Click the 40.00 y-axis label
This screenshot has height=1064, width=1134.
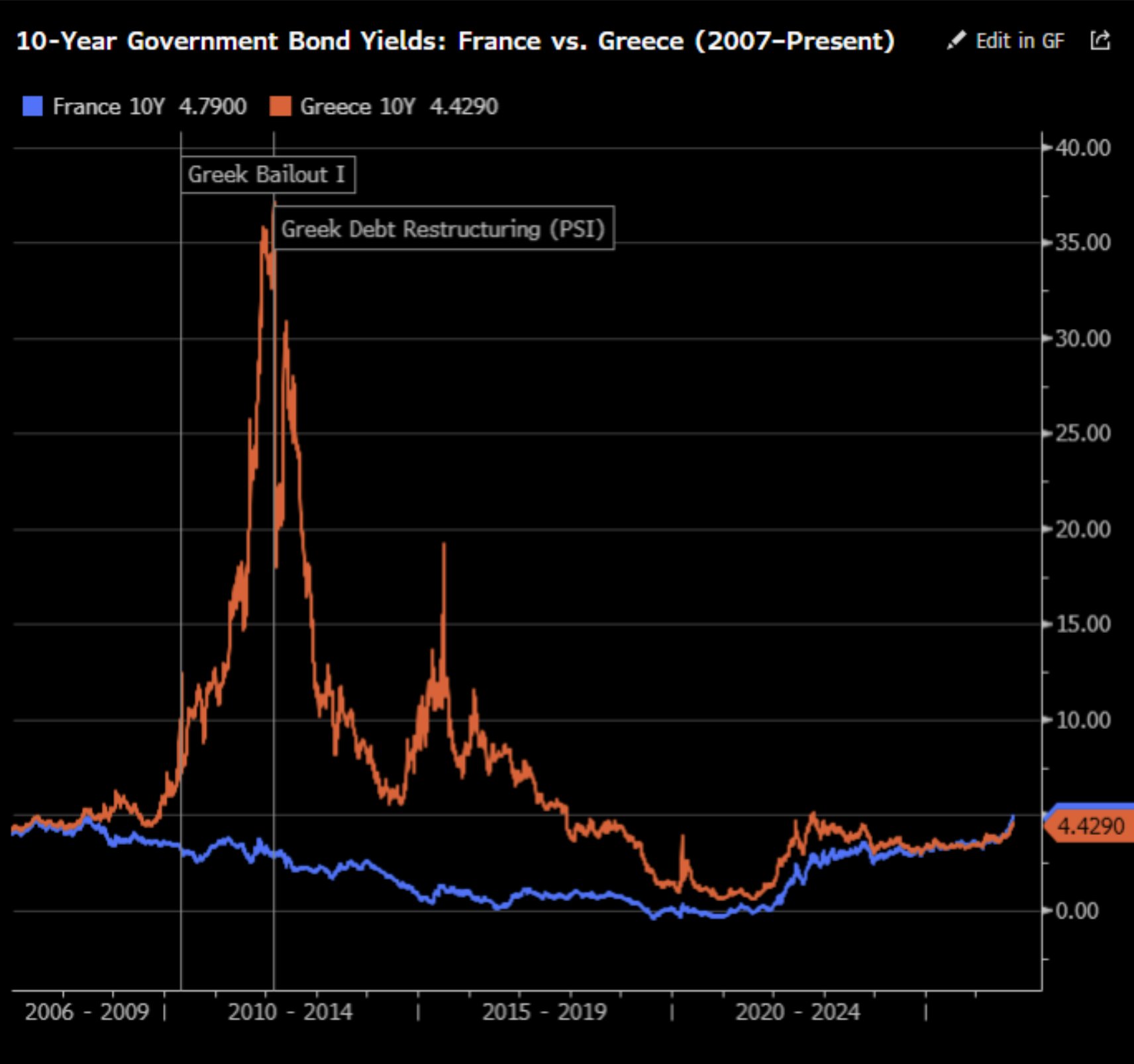pos(1083,148)
